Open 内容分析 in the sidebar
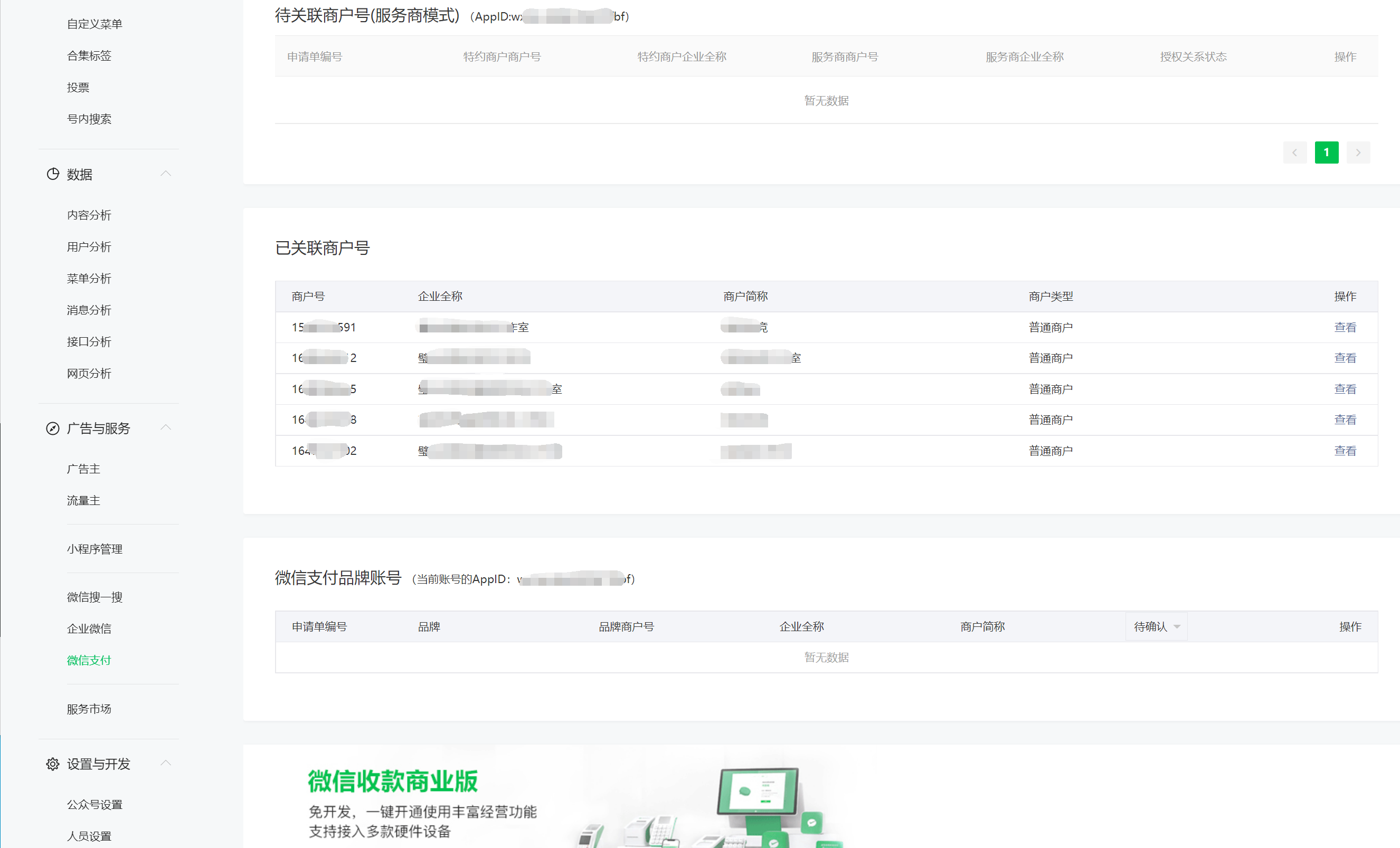This screenshot has height=848, width=1400. pos(89,215)
